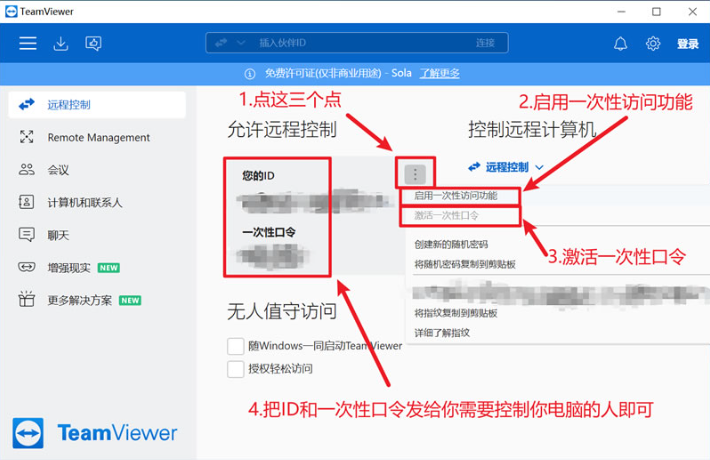Screen dimensions: 710x460
Task: Click the contacts book icon
Action: [26, 202]
